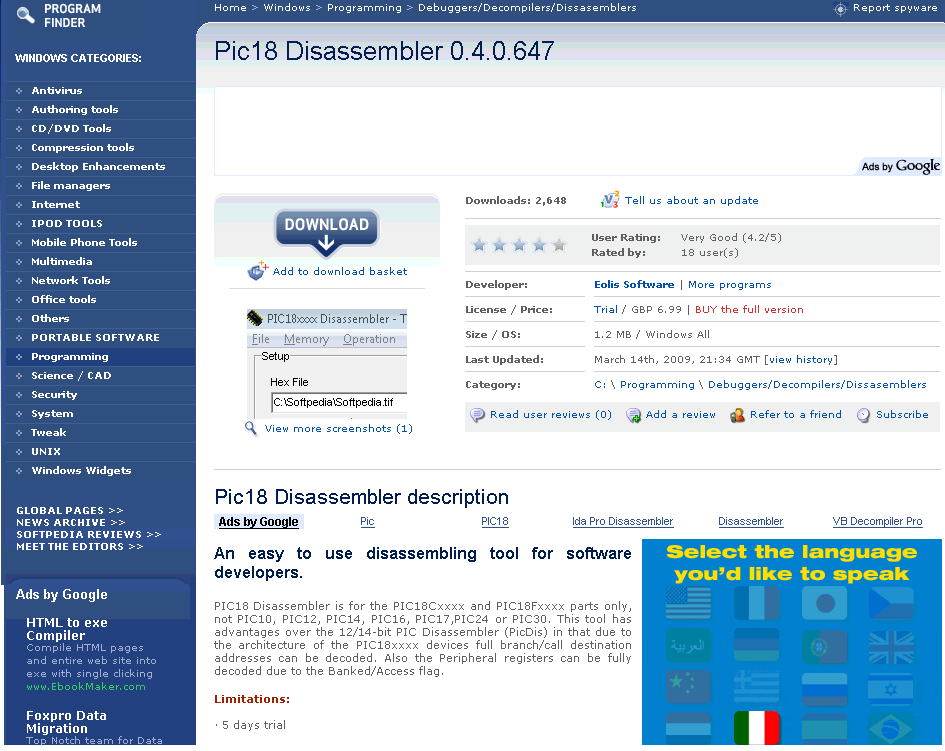The image size is (945, 751).
Task: Click the Japanese flag in language ad
Action: [824, 602]
